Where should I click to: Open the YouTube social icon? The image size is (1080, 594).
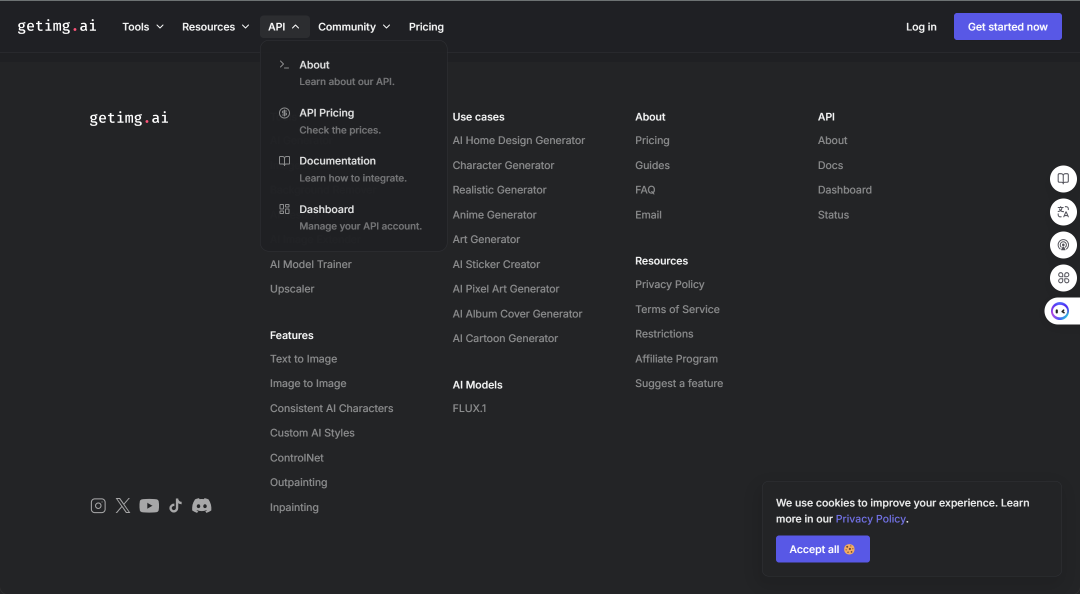click(x=149, y=506)
